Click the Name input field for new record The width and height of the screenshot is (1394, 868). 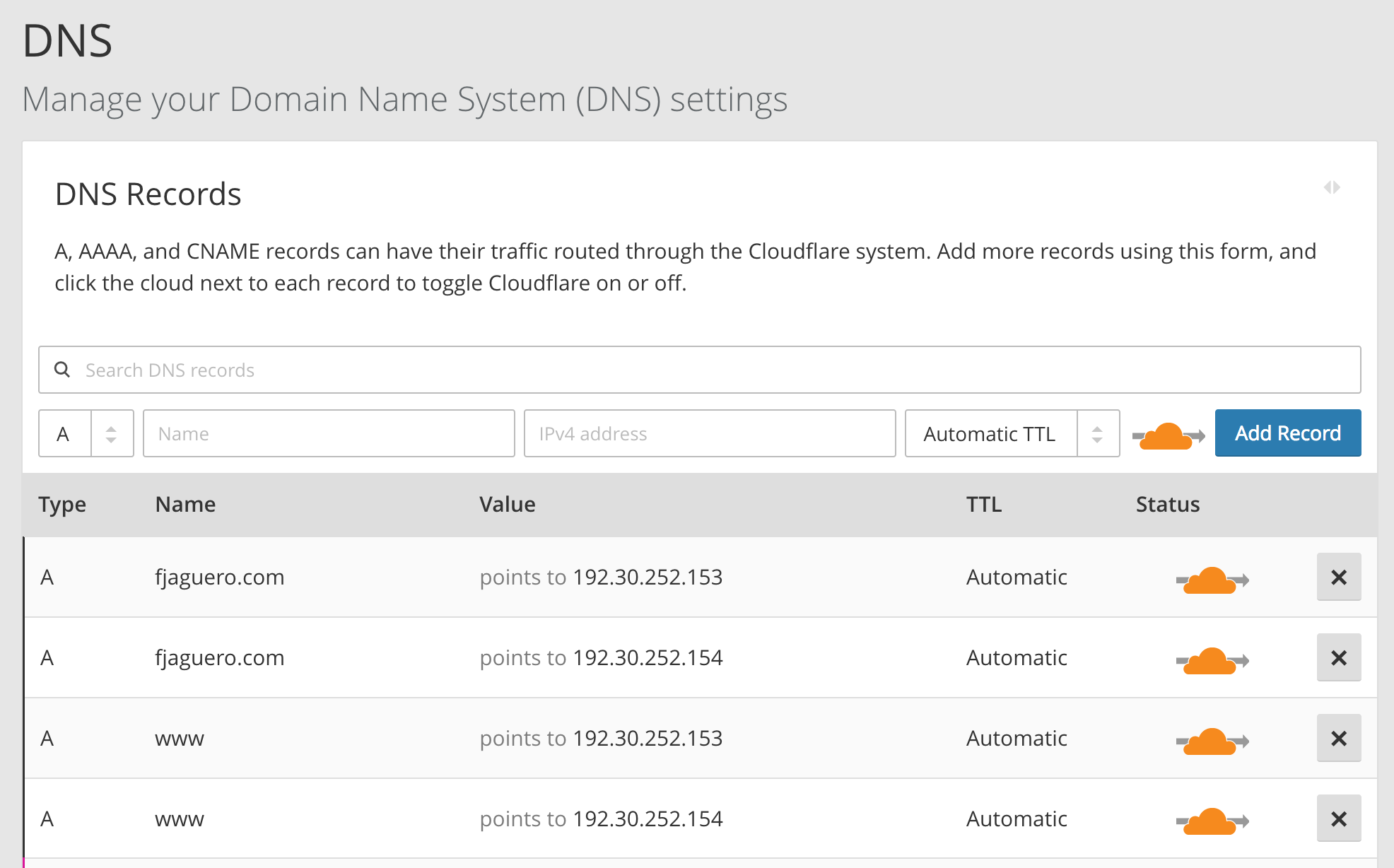(x=328, y=433)
